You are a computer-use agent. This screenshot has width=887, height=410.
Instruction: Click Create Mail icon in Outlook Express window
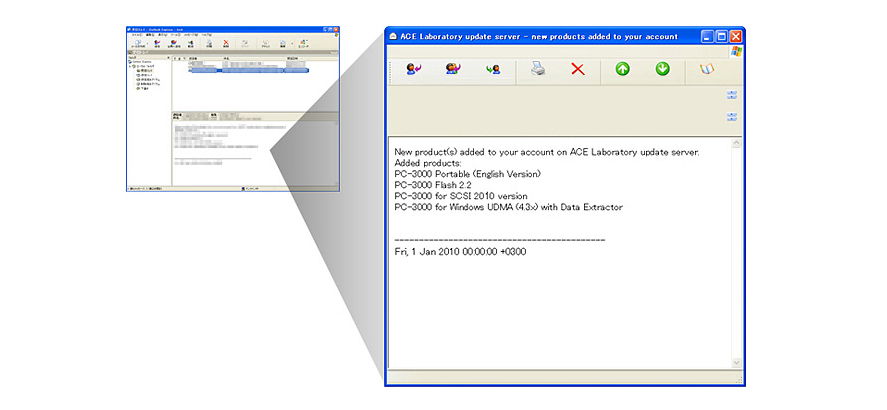pyautogui.click(x=138, y=43)
